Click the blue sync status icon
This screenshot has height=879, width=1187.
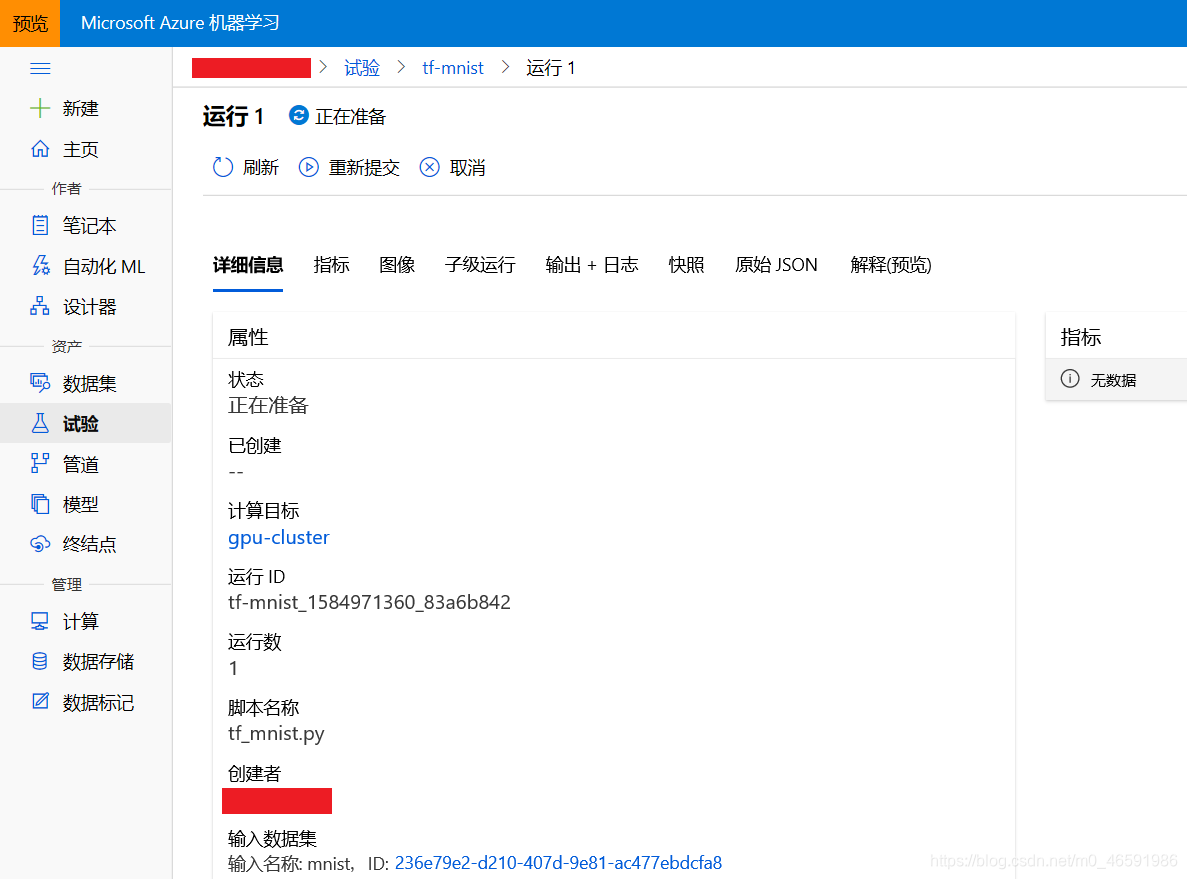299,115
